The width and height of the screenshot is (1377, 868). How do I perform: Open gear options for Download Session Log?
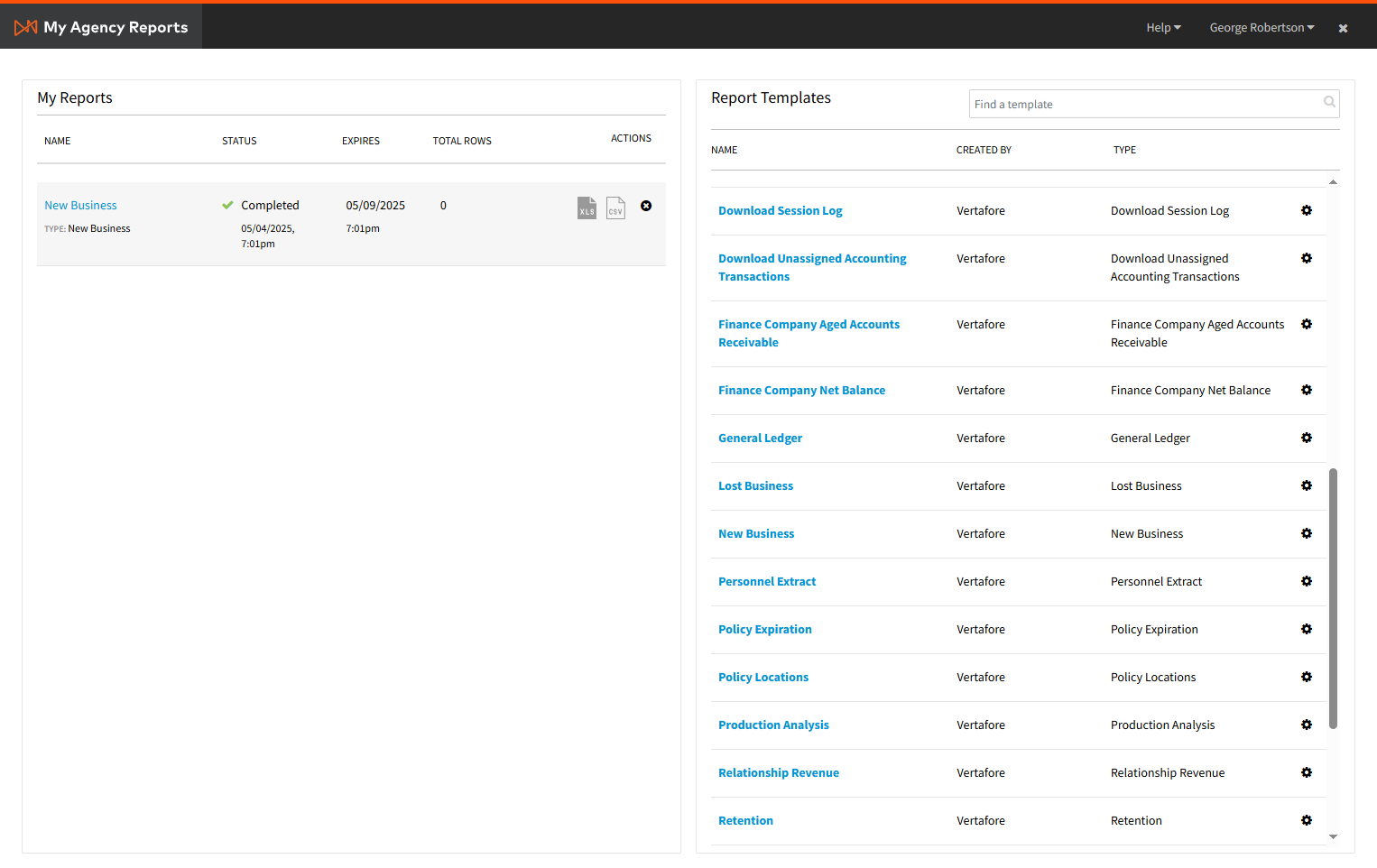[1307, 210]
